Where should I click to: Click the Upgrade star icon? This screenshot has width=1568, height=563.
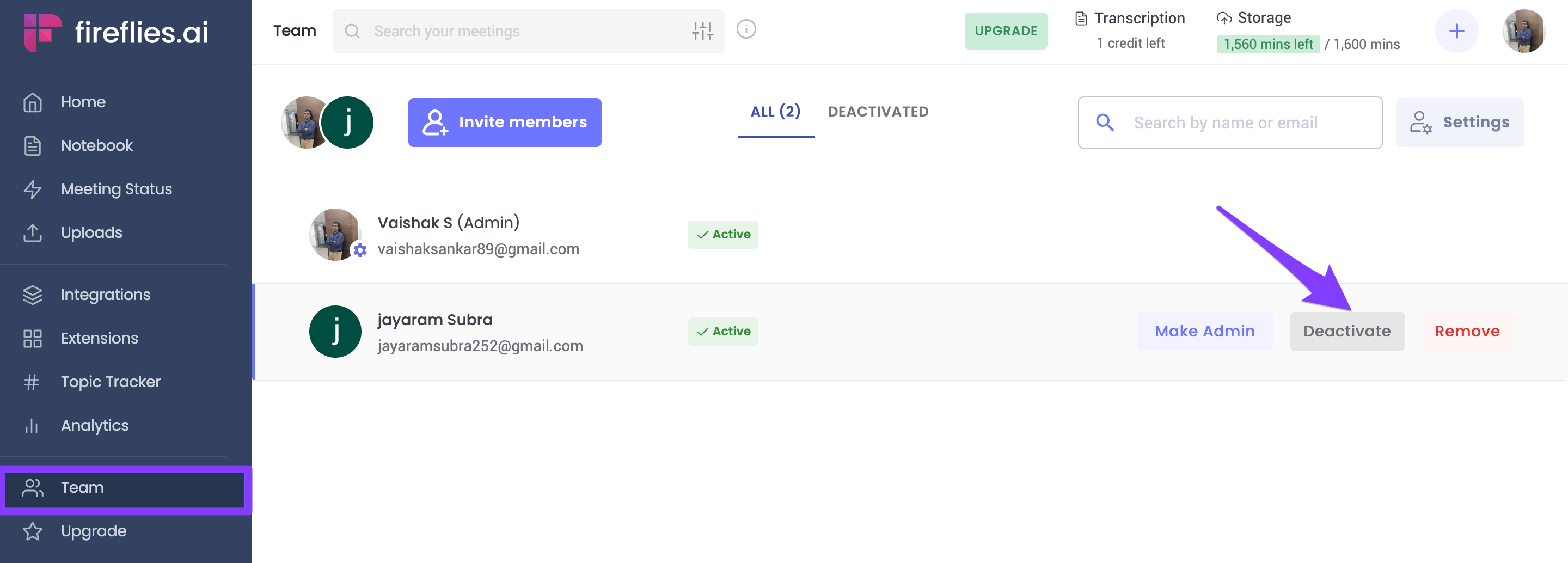tap(32, 531)
